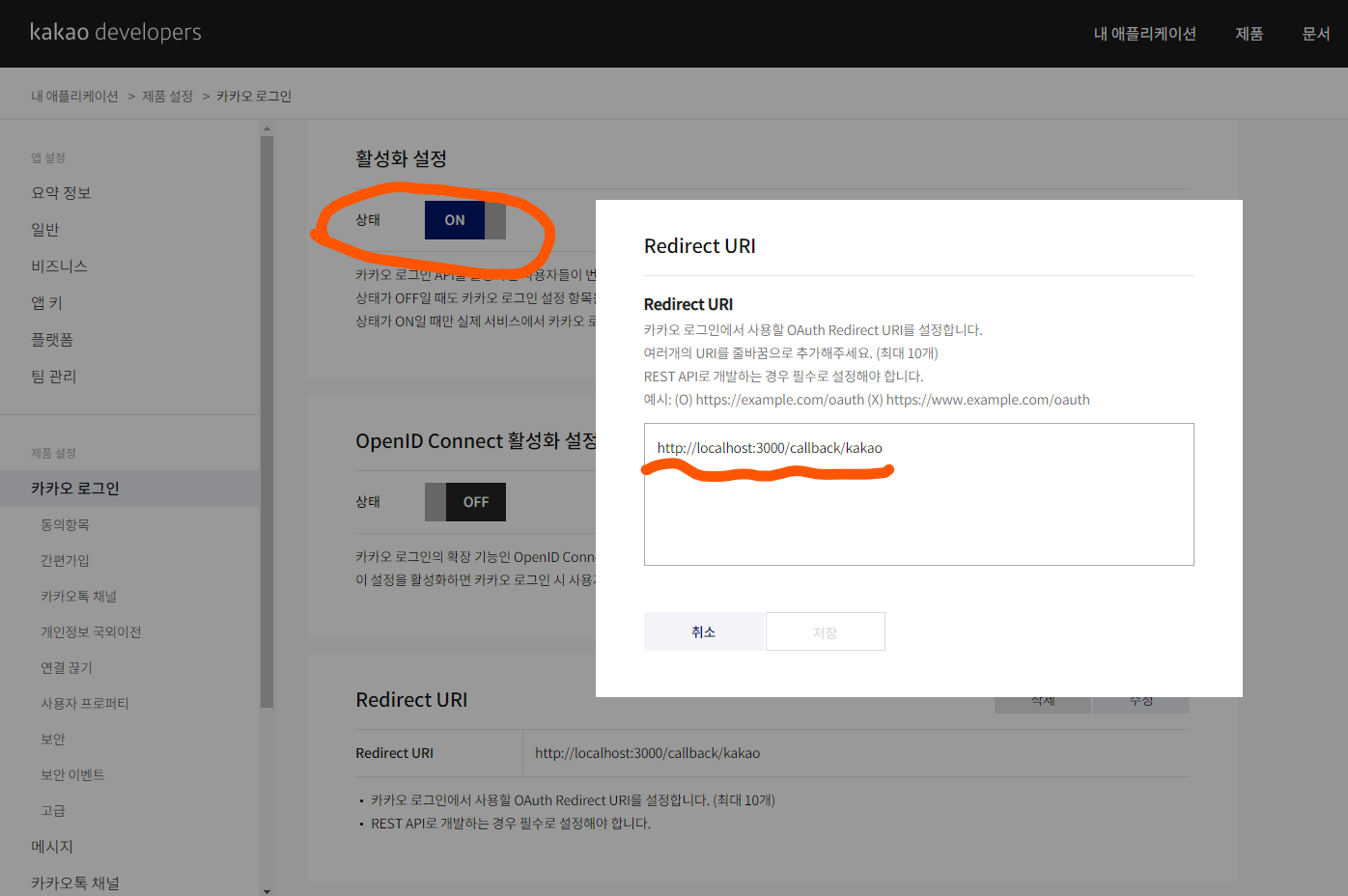This screenshot has height=896, width=1348.
Task: Select 플랫폼 in the sidebar
Action: 52,340
